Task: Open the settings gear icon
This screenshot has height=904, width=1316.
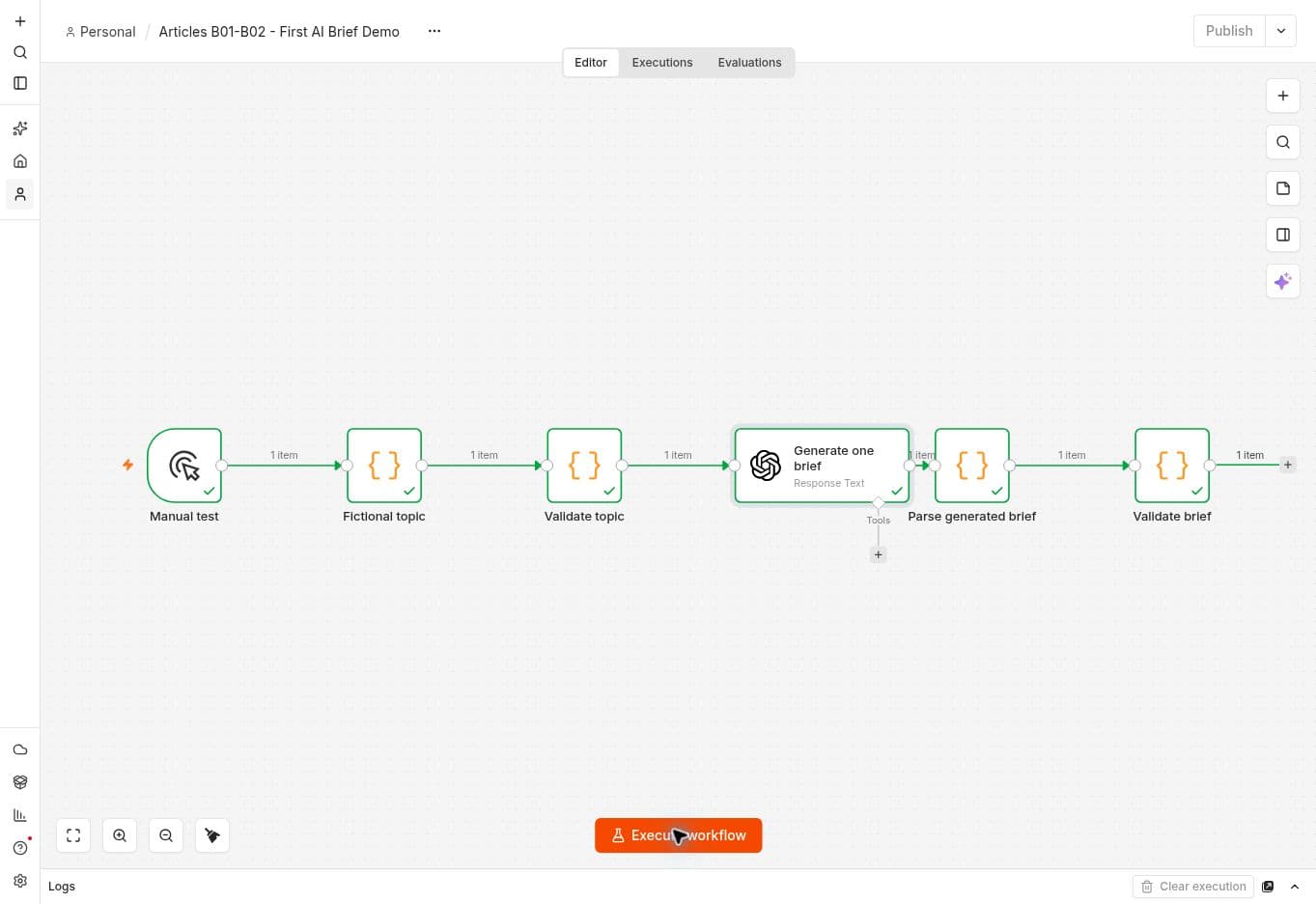Action: click(x=20, y=881)
